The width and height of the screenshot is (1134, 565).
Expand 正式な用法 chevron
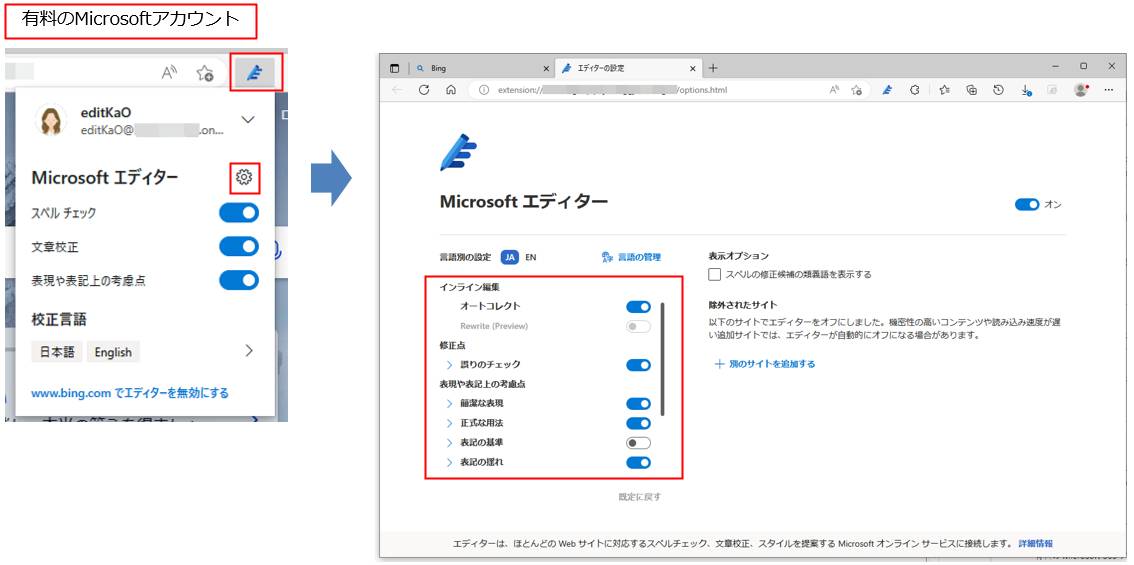pyautogui.click(x=449, y=423)
